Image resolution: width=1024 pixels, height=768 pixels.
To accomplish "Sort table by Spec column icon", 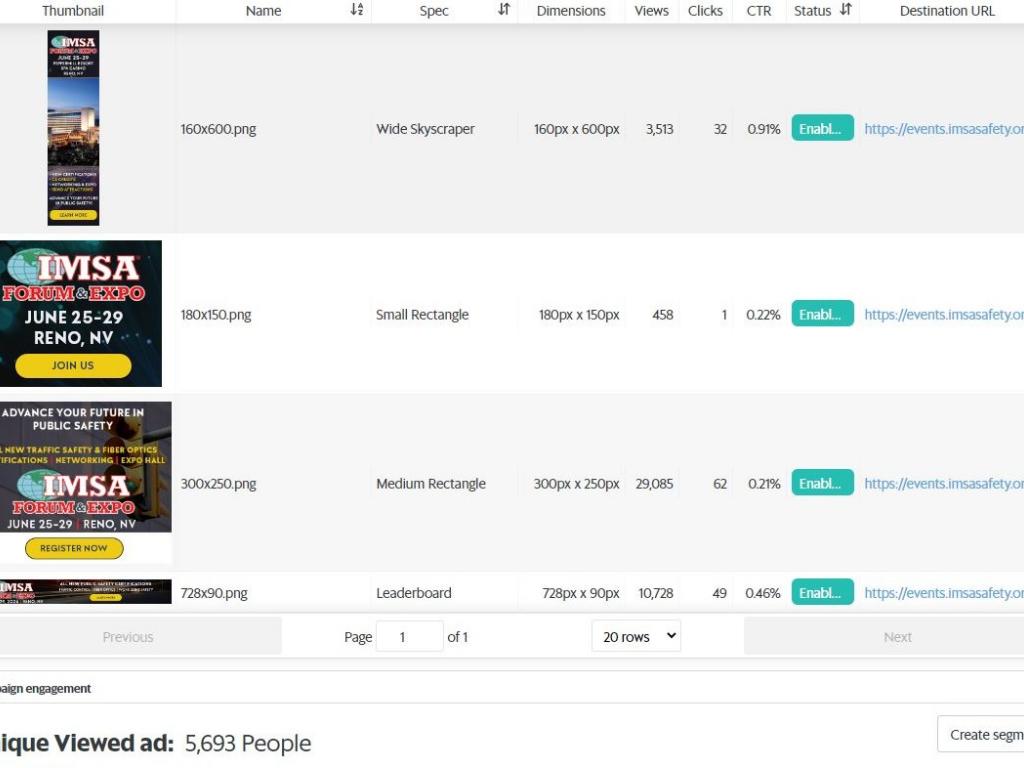I will pyautogui.click(x=504, y=10).
